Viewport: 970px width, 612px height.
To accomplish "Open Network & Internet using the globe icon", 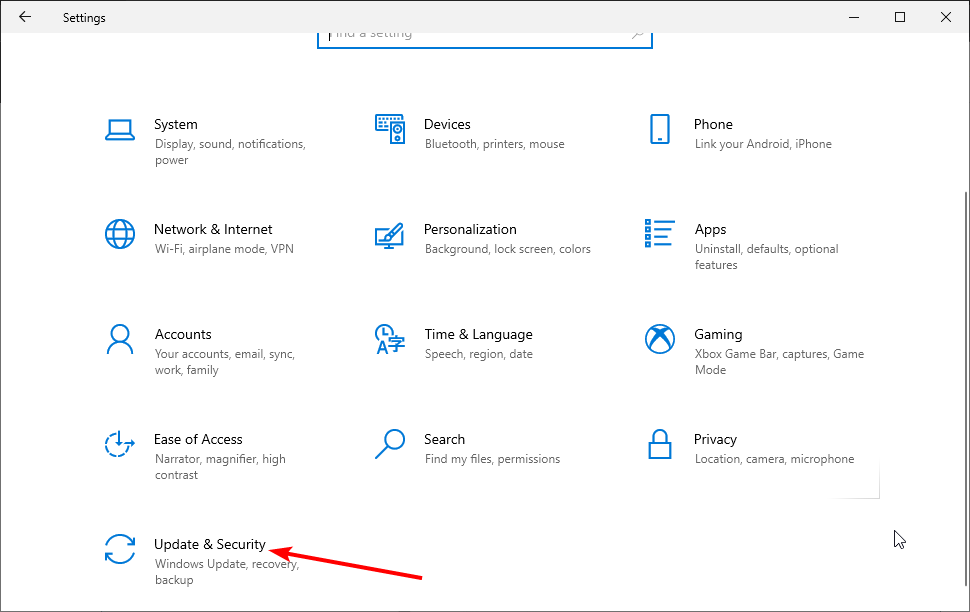I will pos(120,235).
